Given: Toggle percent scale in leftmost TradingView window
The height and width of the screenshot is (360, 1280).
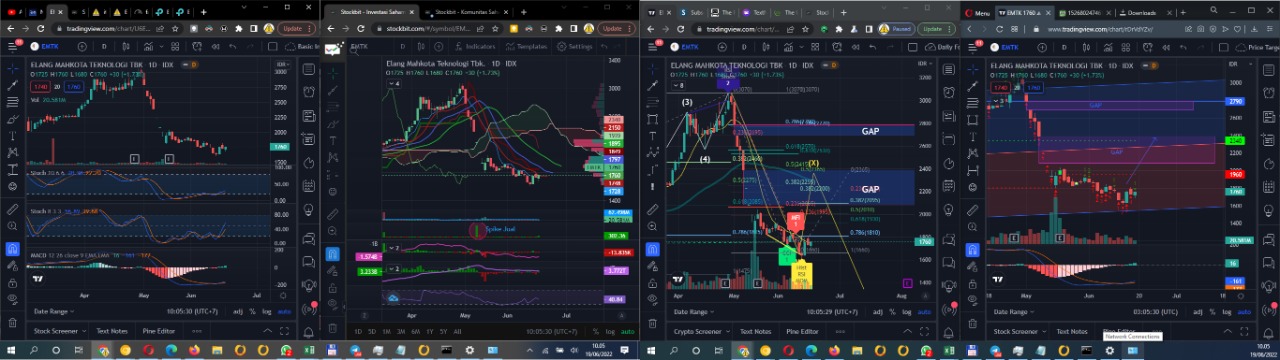Looking at the screenshot, I should click(x=252, y=312).
